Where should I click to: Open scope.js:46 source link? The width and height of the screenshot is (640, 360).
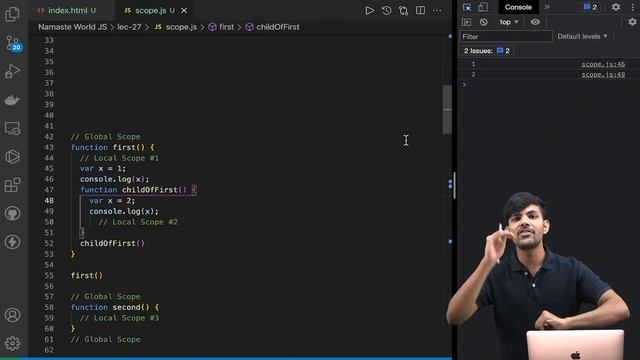603,64
